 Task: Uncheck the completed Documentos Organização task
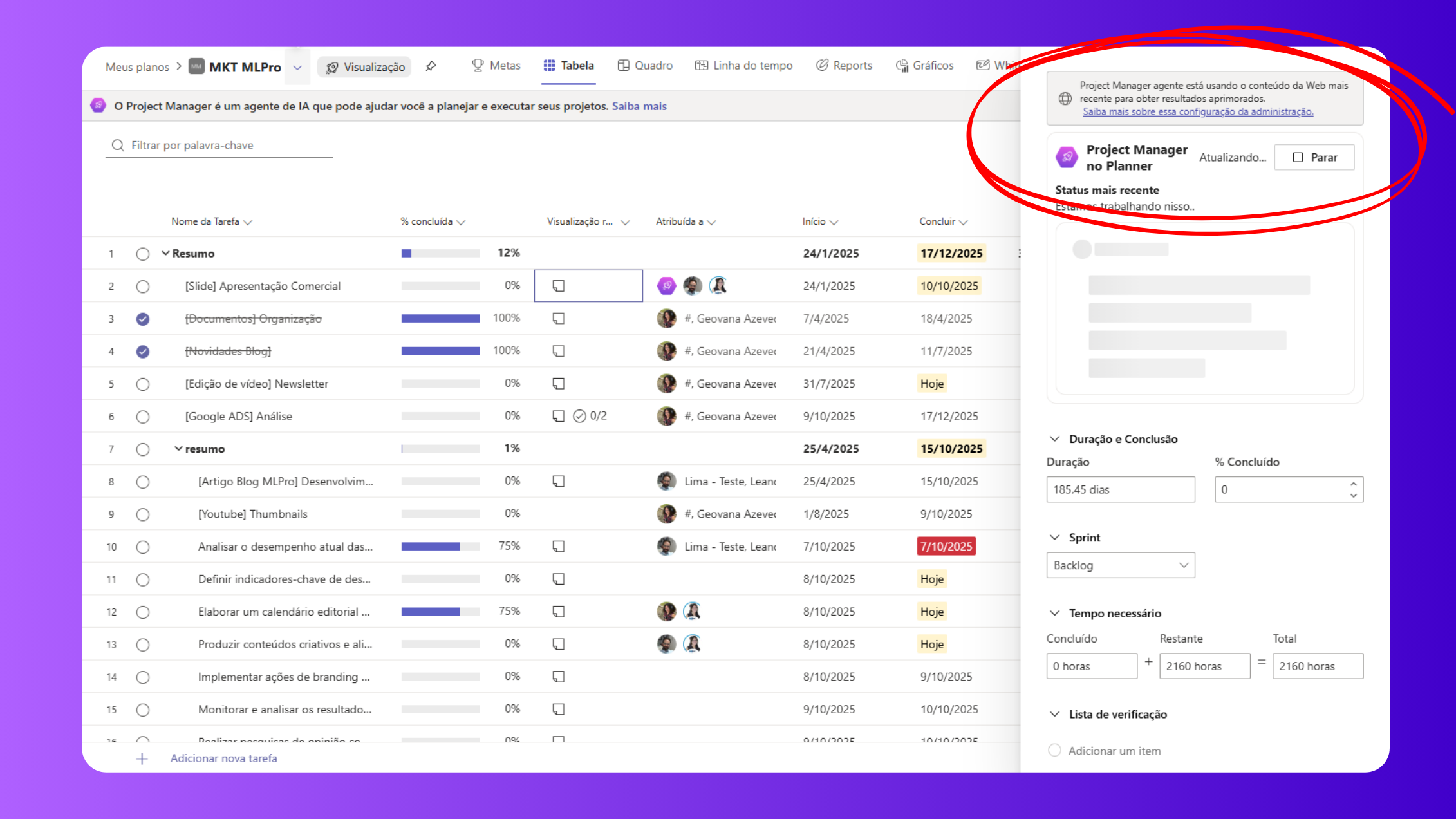click(x=143, y=319)
